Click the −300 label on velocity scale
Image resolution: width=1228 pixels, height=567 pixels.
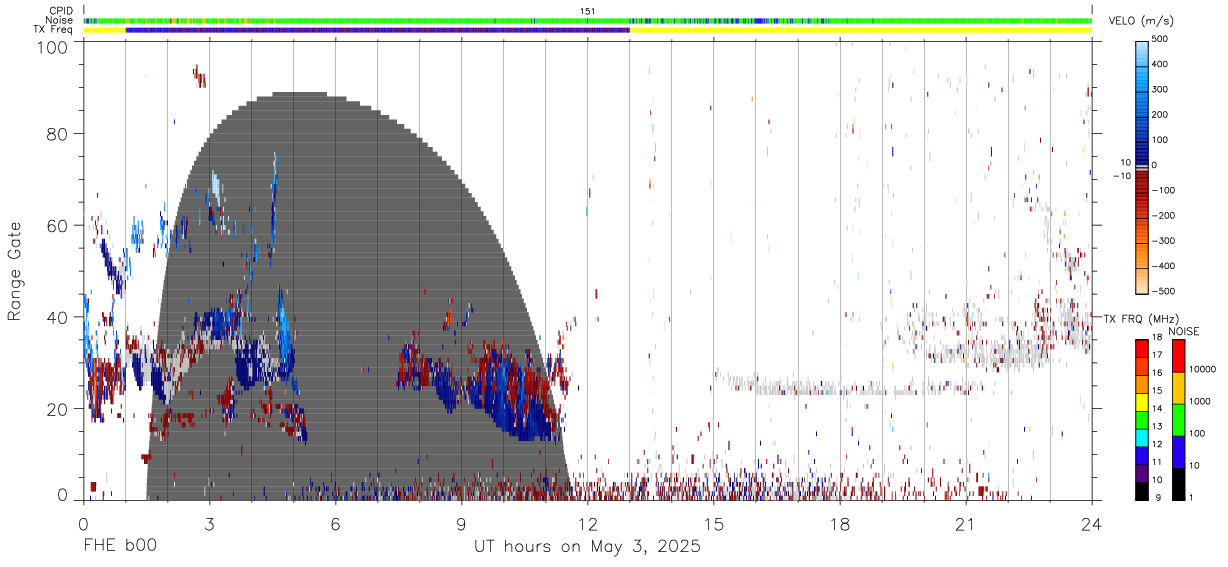(x=1165, y=241)
